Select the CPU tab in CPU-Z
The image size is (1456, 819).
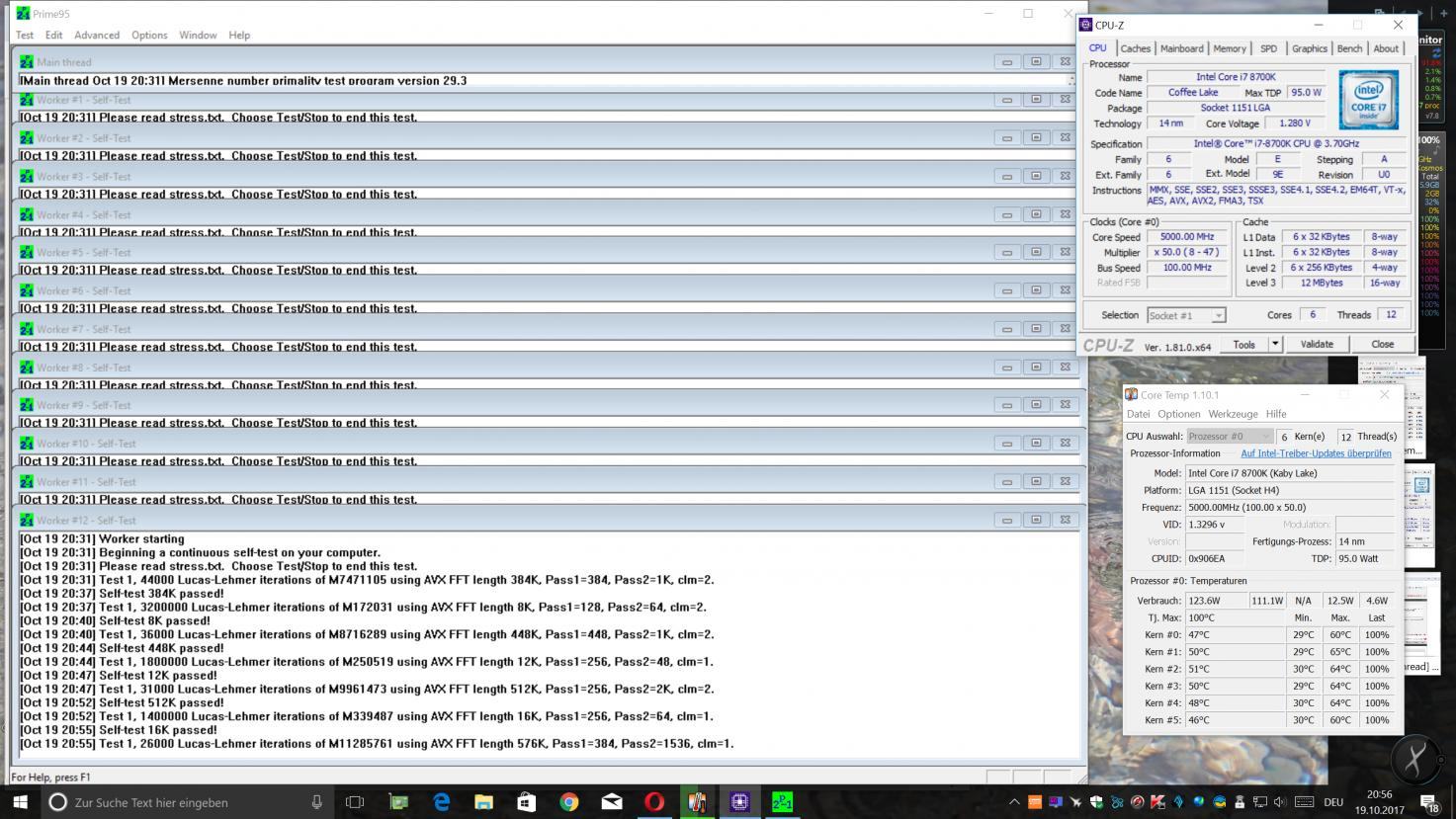(1097, 47)
